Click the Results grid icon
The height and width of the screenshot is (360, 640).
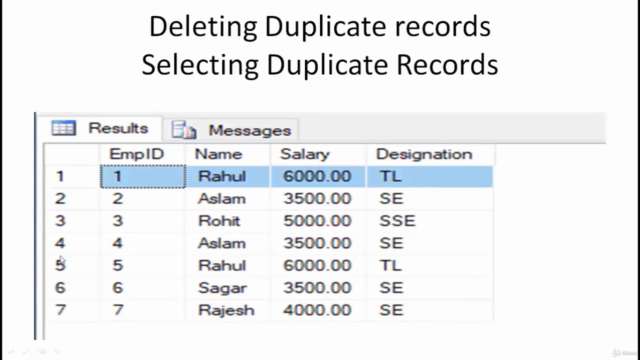coord(63,128)
